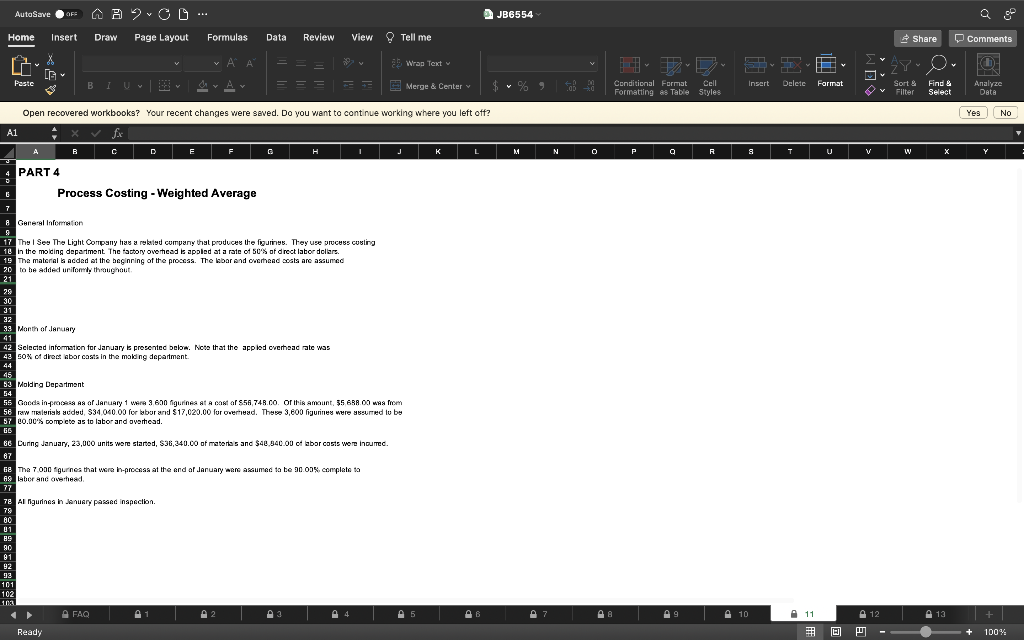Switch to Page Layout view icon

(835, 632)
